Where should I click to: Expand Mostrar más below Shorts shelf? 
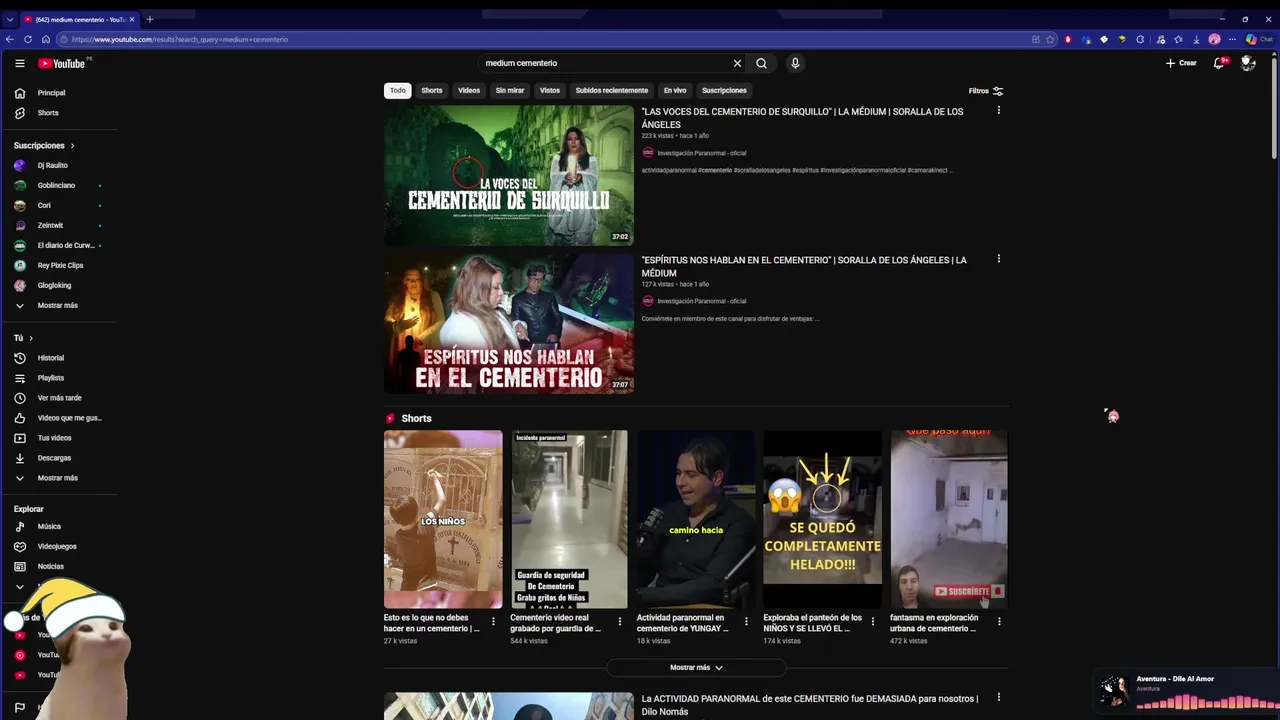[x=696, y=667]
